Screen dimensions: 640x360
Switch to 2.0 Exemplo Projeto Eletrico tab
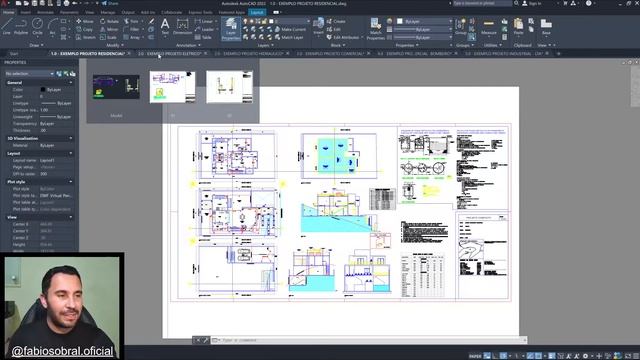[x=169, y=53]
